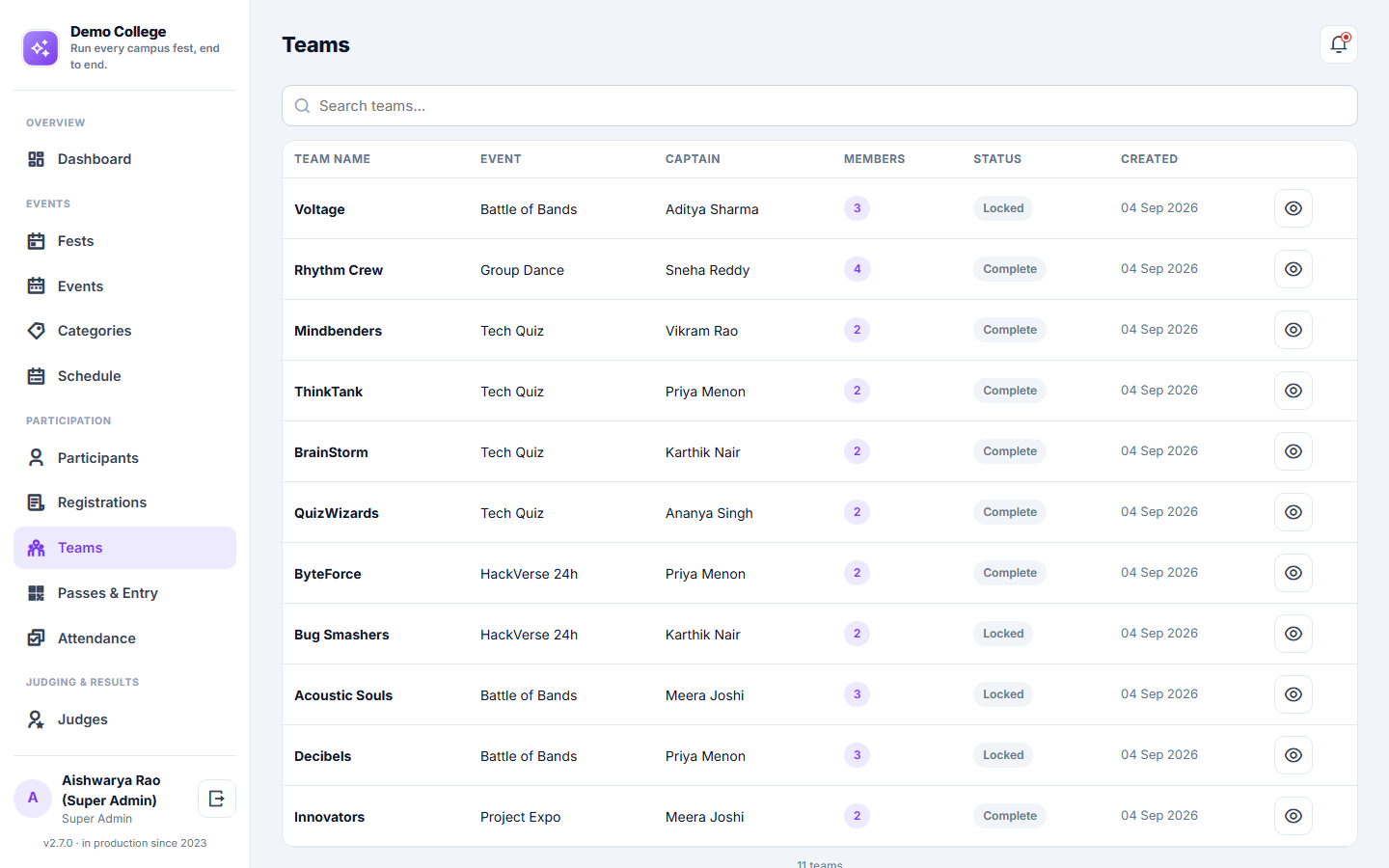Select the Teams sidebar item

coord(124,548)
